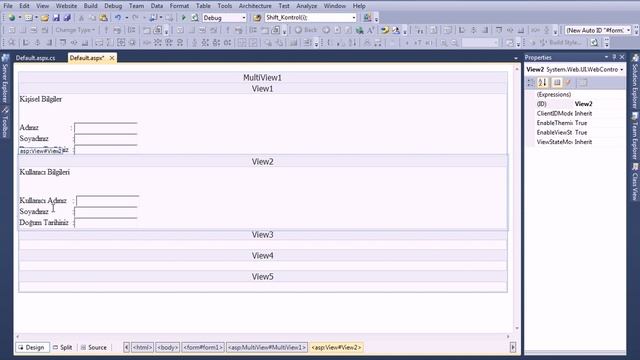This screenshot has width=640, height=360.
Task: Open the Properties window options dropdown arrow
Action: point(607,57)
